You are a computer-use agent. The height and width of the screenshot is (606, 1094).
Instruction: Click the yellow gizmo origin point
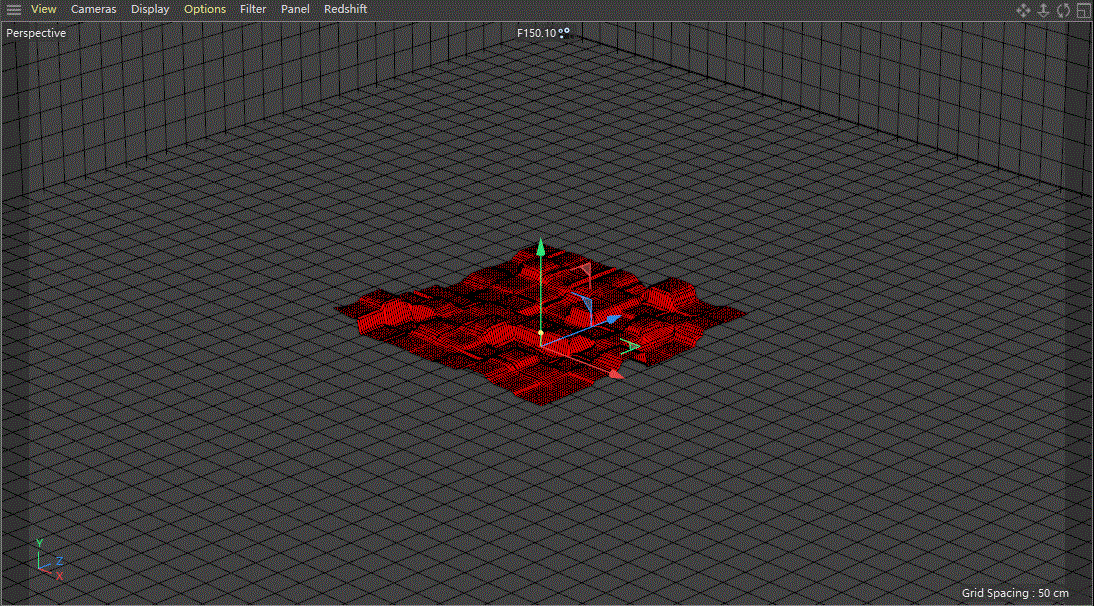click(541, 333)
